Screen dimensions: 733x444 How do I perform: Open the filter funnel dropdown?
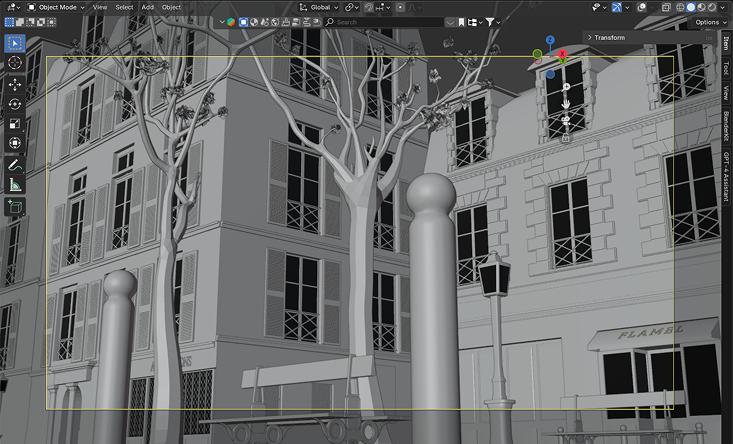493,22
